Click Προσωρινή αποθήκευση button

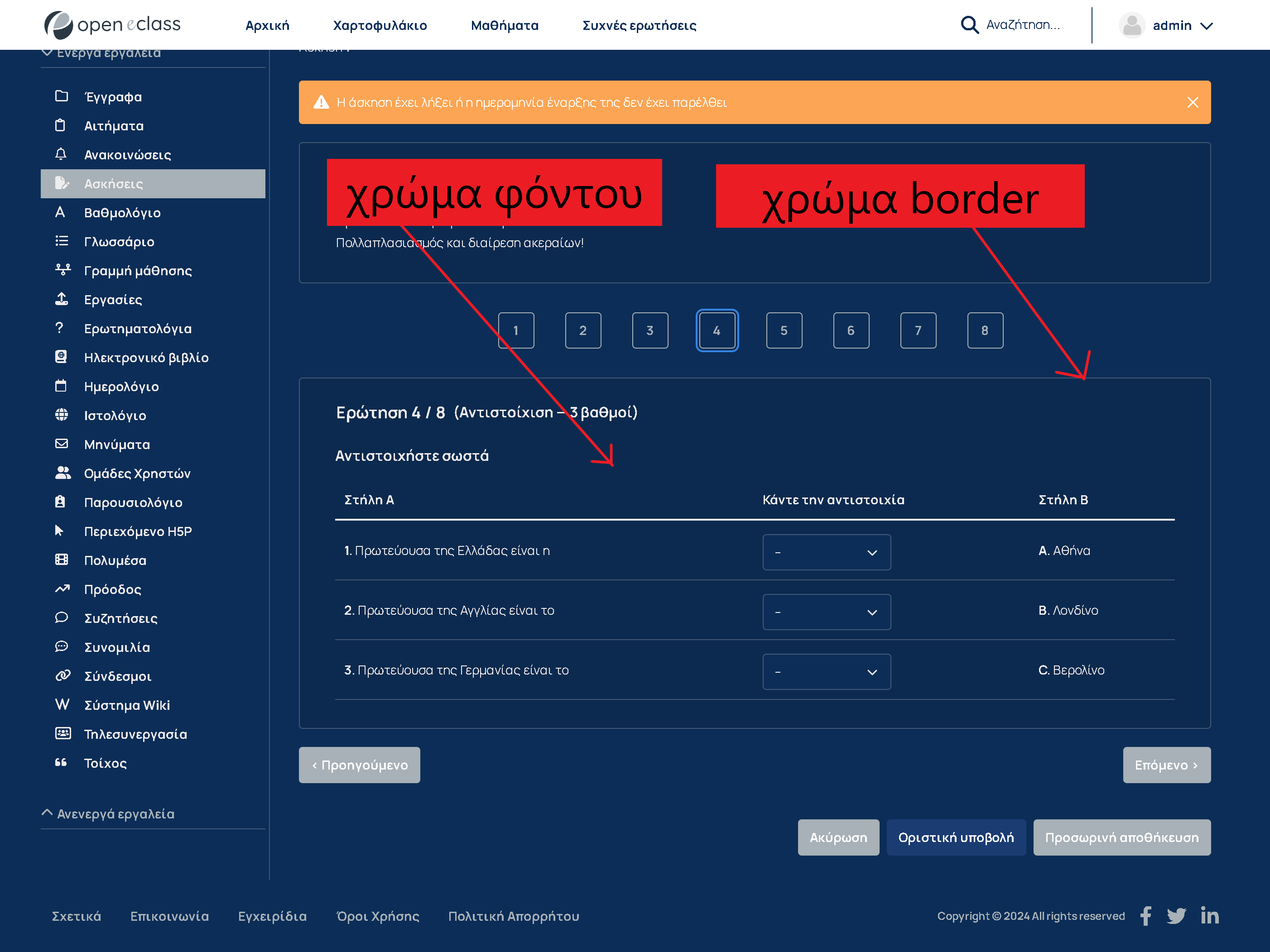point(1122,837)
